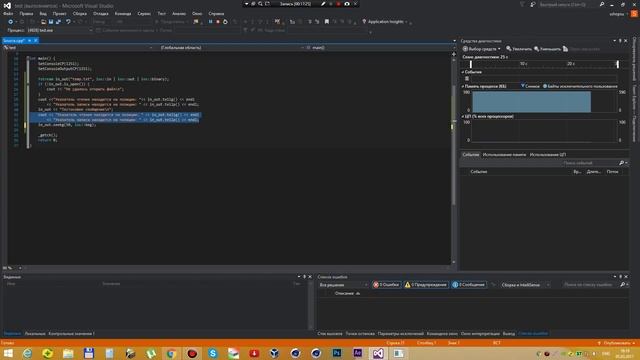The height and width of the screenshot is (360, 640).
Task: Open Skype from the taskbar
Action: [x=213, y=353]
